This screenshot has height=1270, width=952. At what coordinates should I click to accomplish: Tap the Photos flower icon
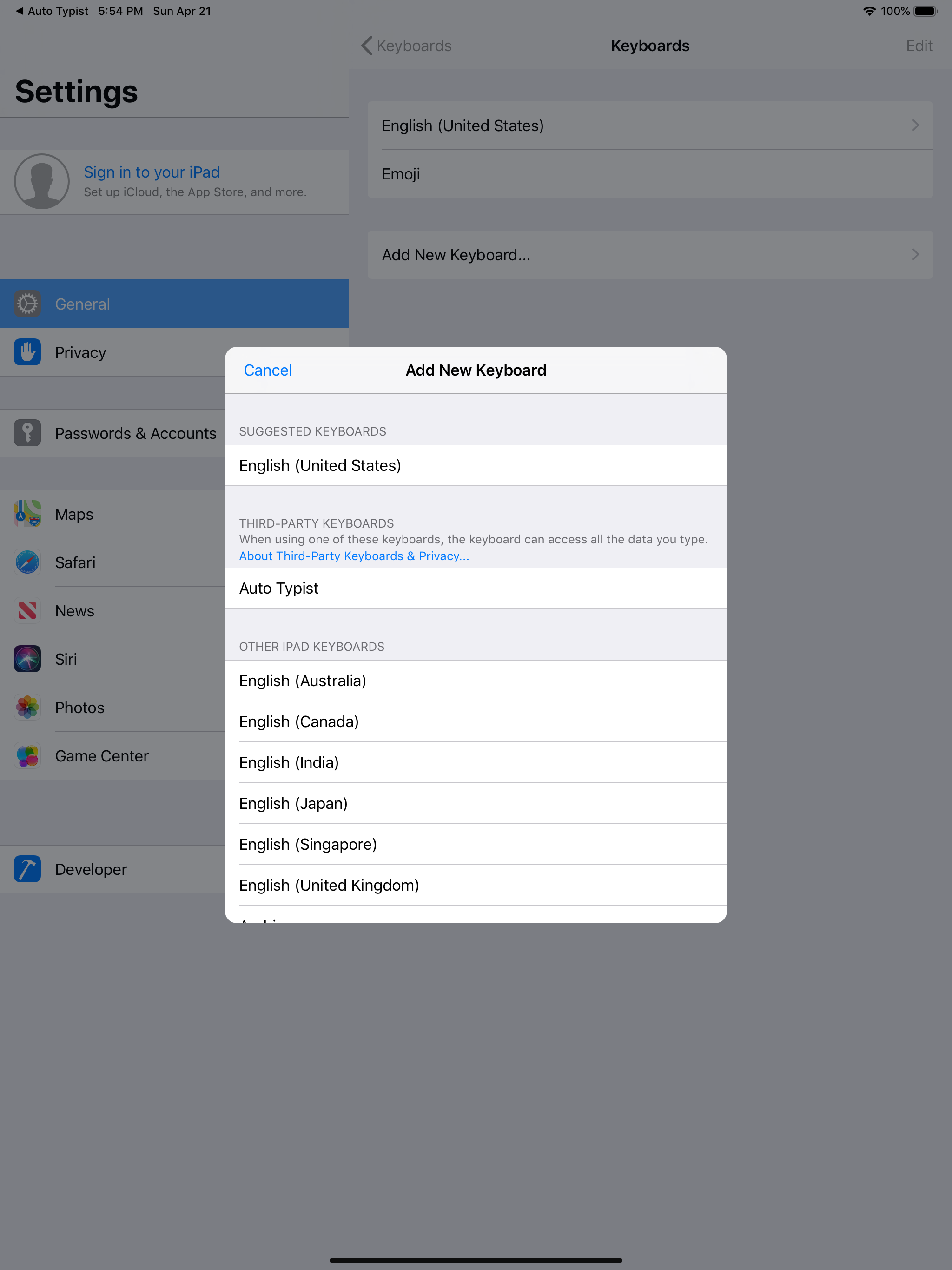(27, 707)
